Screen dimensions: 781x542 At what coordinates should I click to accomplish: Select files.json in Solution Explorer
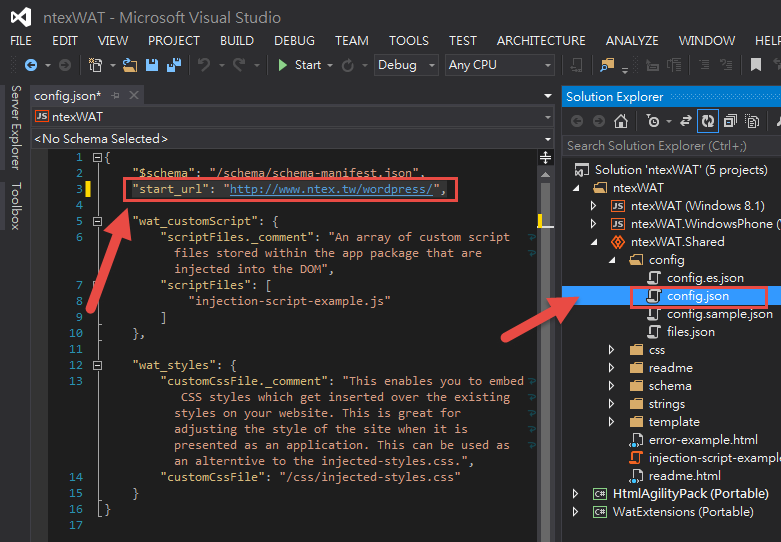(690, 332)
